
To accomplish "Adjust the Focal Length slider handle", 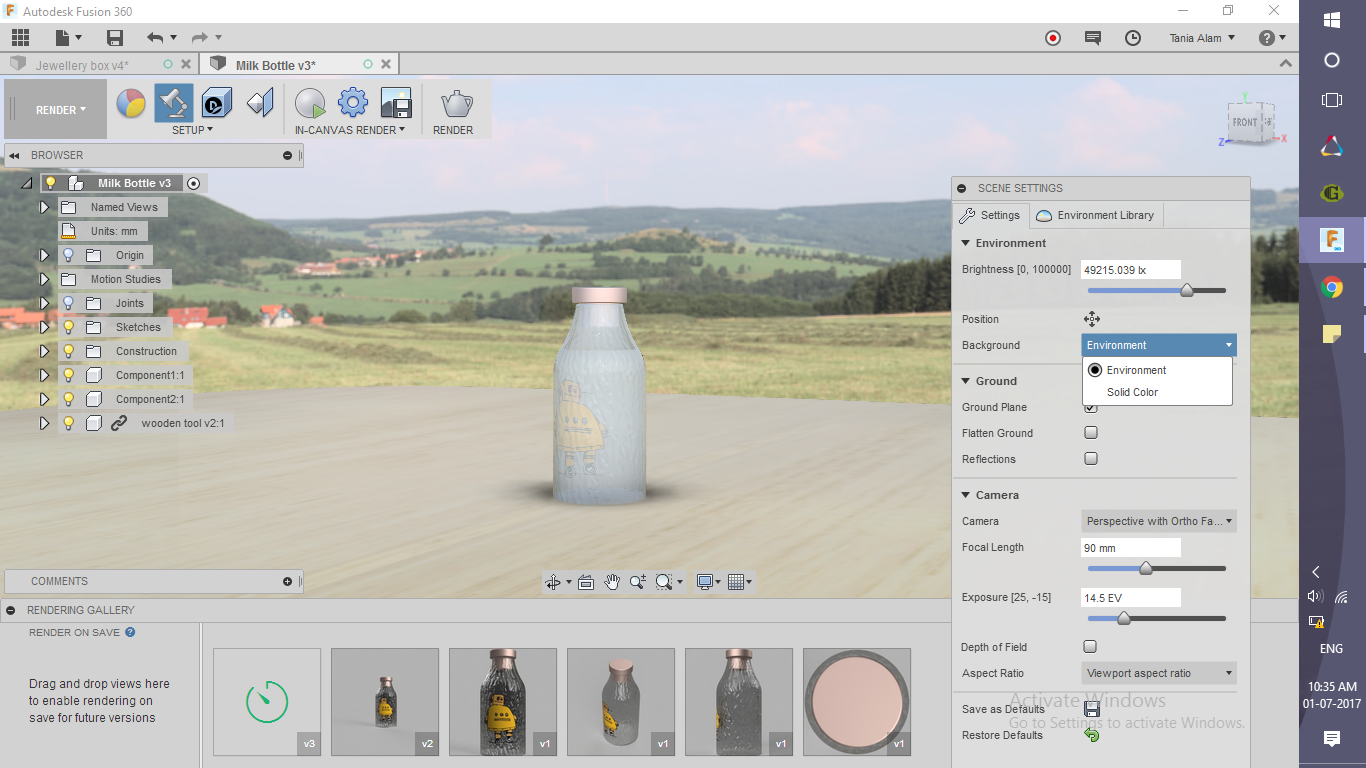I will pos(1146,569).
